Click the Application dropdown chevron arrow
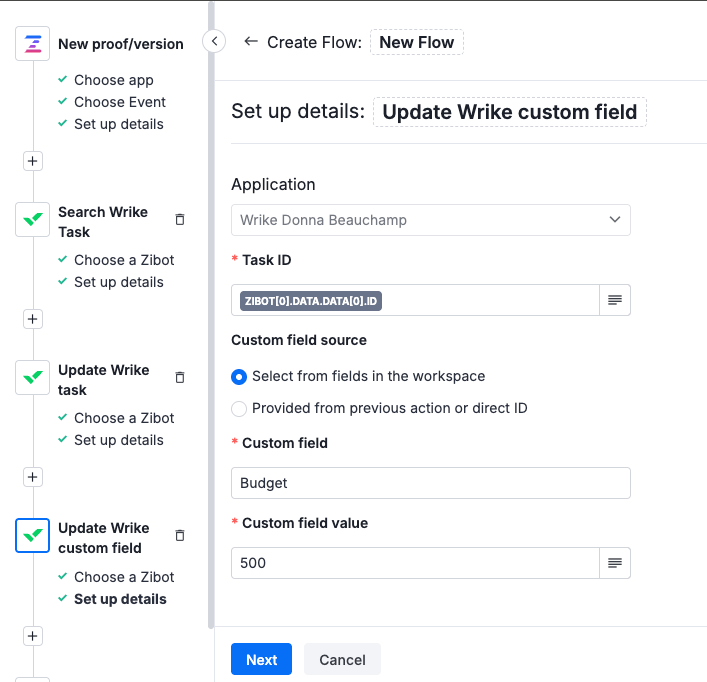 pos(615,220)
